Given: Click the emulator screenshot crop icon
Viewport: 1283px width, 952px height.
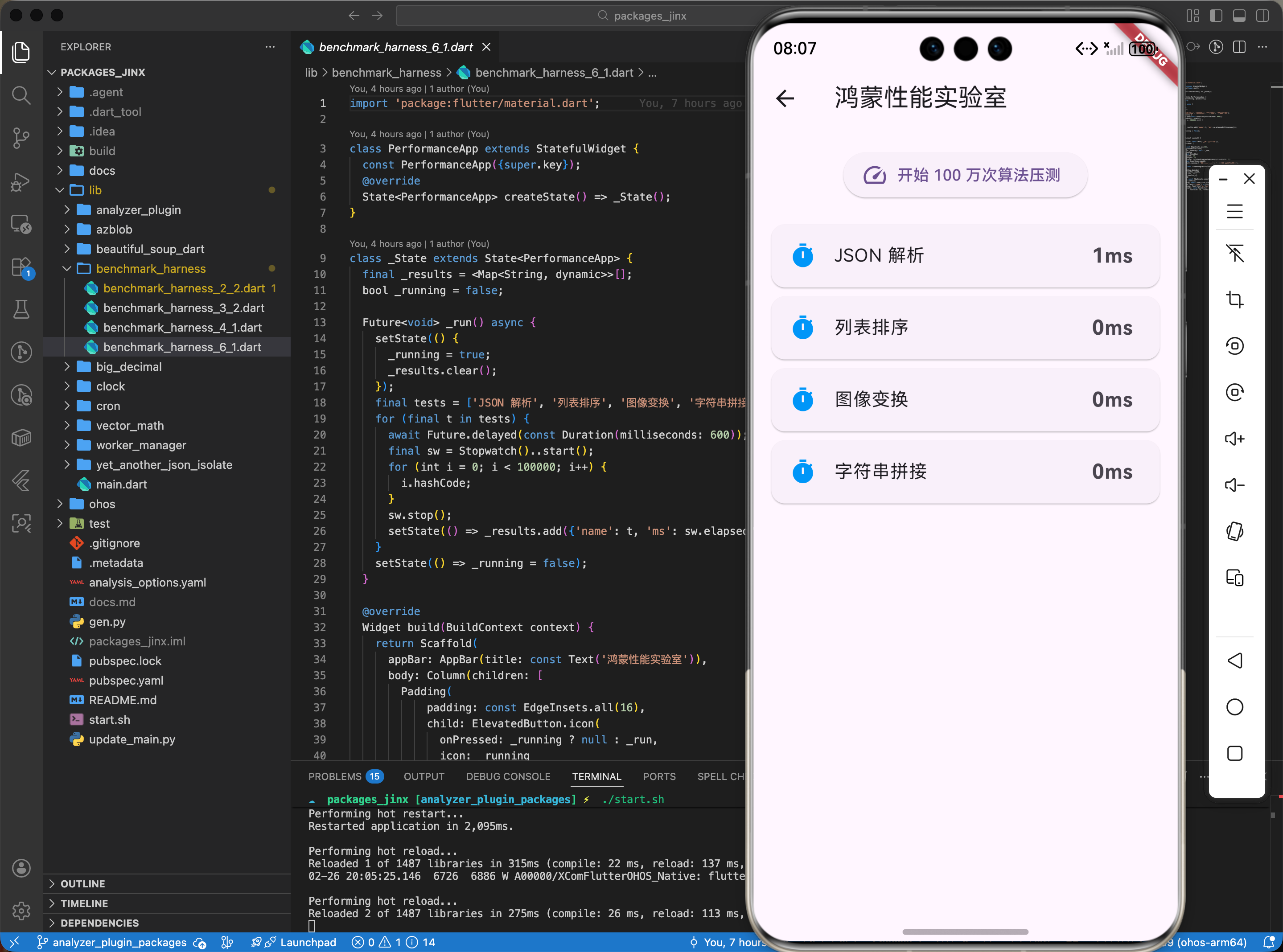Looking at the screenshot, I should [1234, 300].
